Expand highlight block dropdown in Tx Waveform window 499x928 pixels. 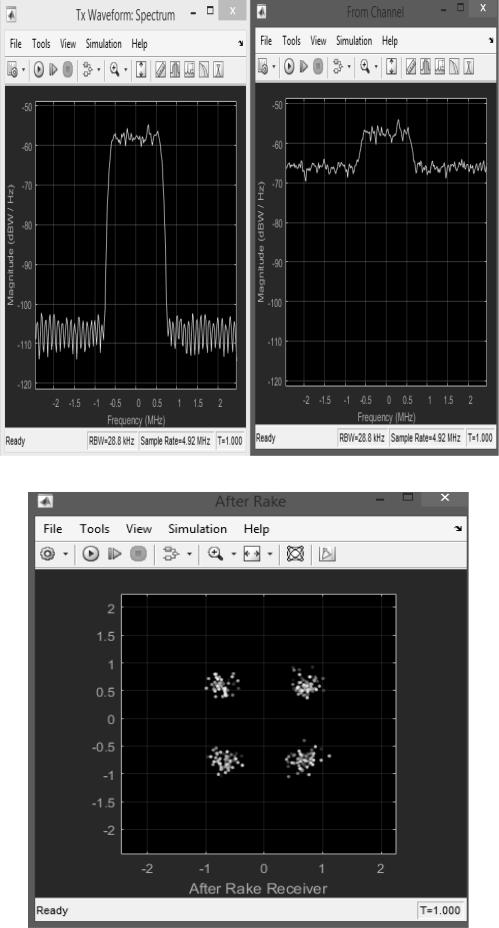(98, 70)
